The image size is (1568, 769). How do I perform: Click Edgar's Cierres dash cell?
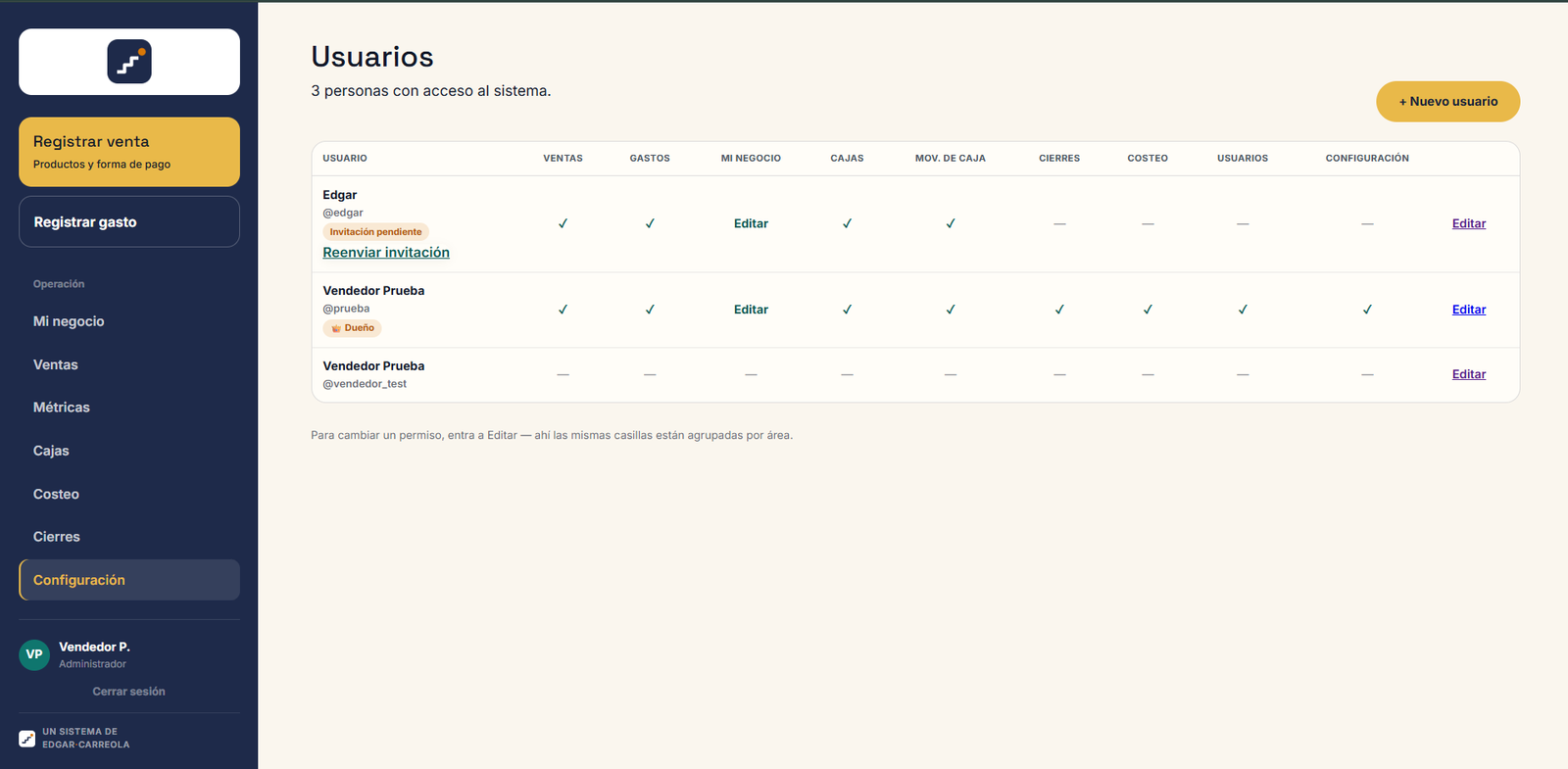pos(1059,223)
